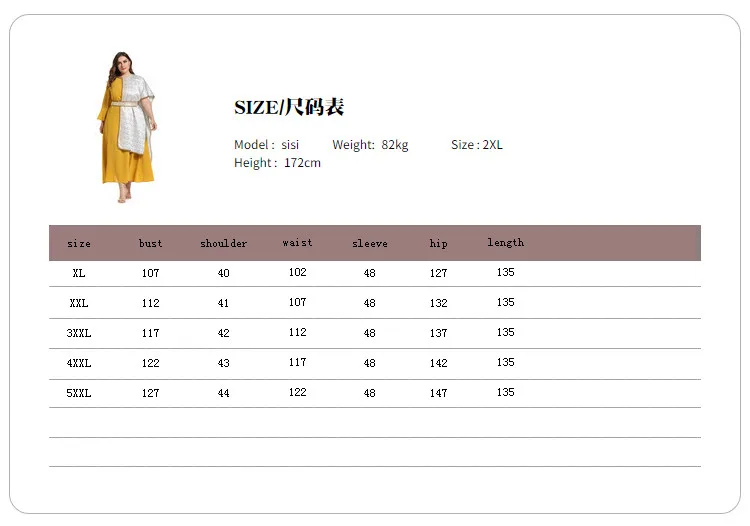
Task: Click bust value 107 in XL row
Action: point(151,273)
